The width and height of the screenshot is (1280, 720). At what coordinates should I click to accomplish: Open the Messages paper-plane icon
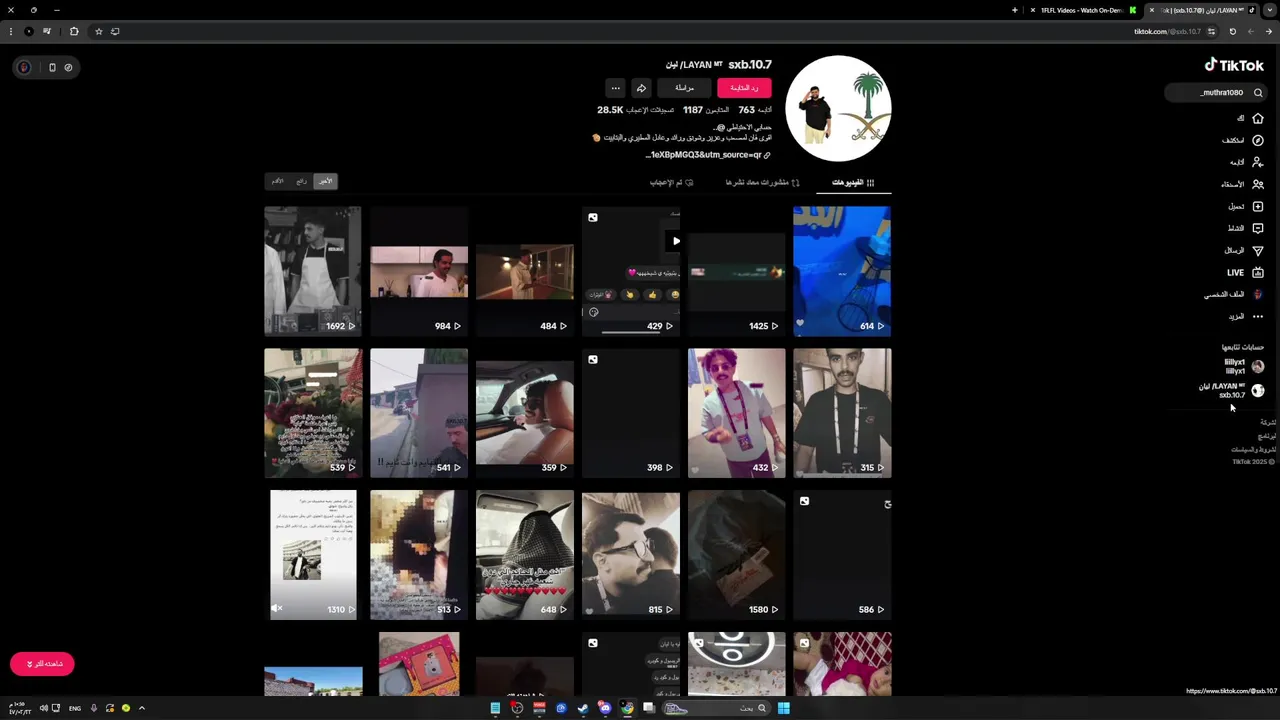coord(1258,250)
